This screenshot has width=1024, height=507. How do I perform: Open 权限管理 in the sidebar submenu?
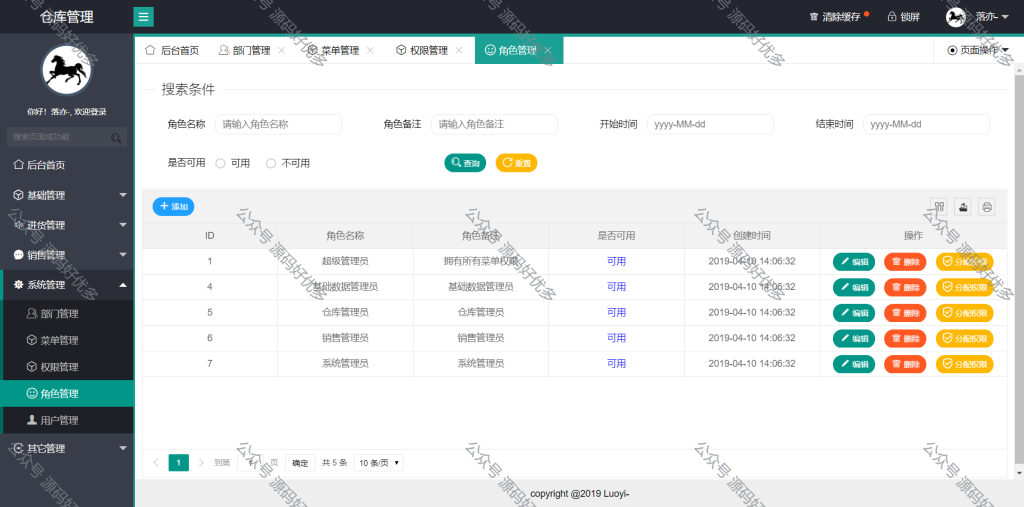(x=68, y=367)
